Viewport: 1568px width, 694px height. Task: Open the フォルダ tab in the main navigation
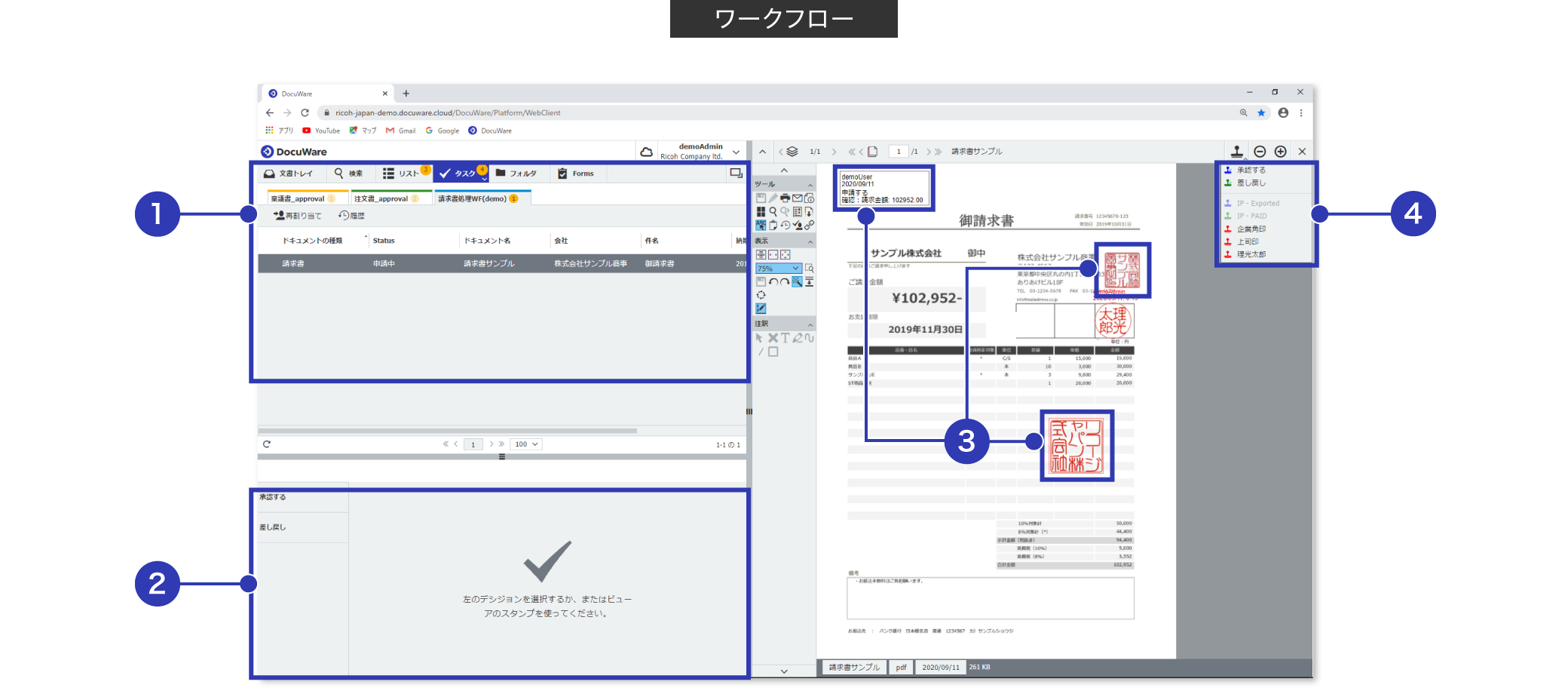(x=520, y=173)
